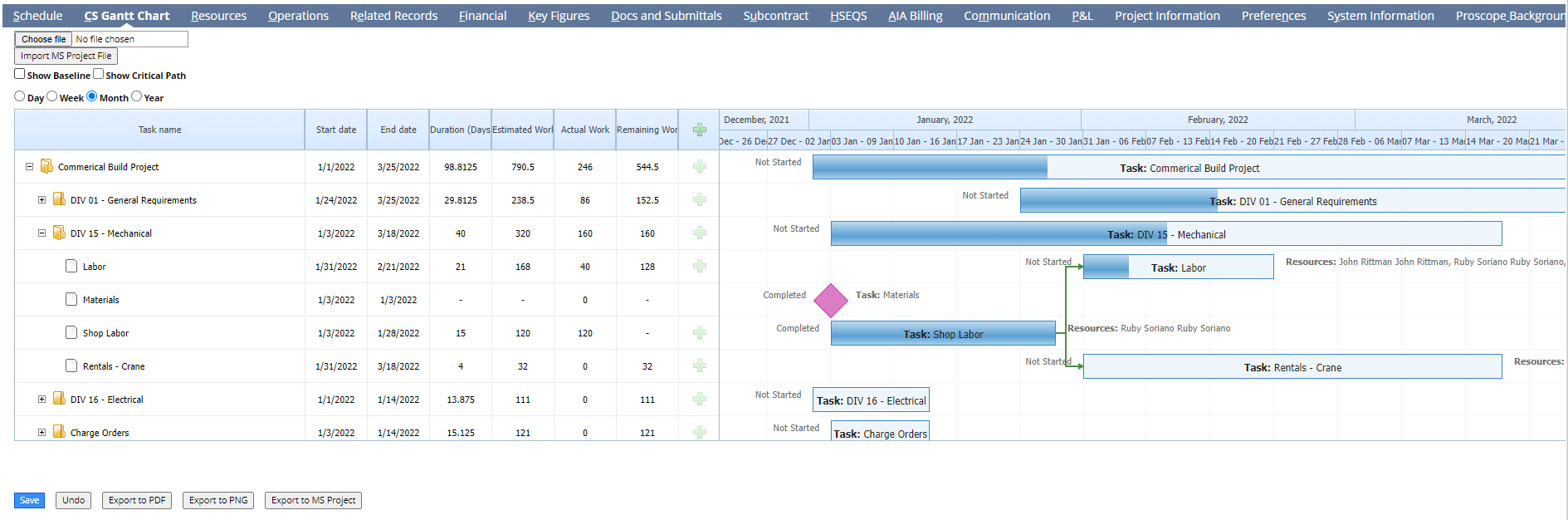Enable the Show Critical Path checkbox
The image size is (1568, 520).
98,74
